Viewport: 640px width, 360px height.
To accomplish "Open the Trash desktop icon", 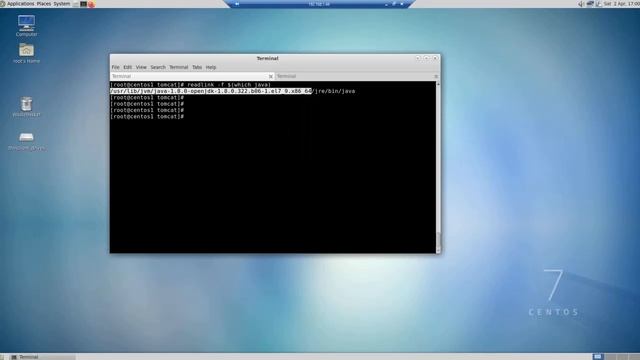I will 27,107.
